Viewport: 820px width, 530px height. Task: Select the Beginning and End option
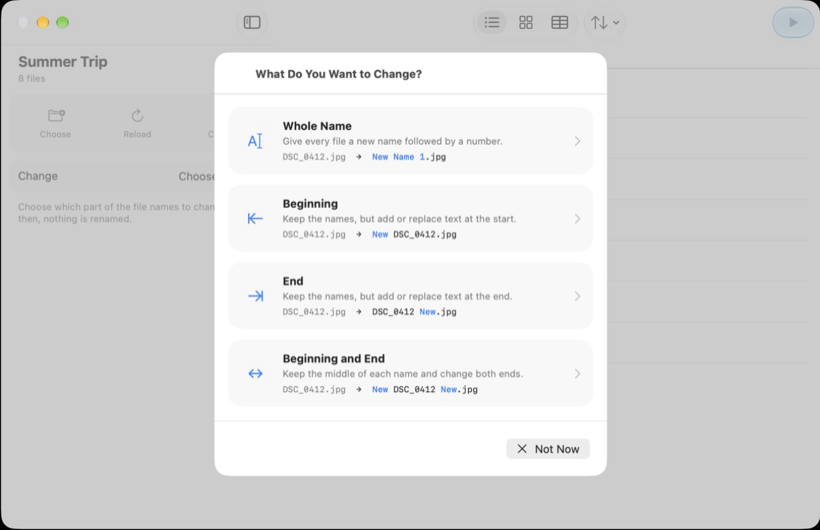[x=411, y=373]
